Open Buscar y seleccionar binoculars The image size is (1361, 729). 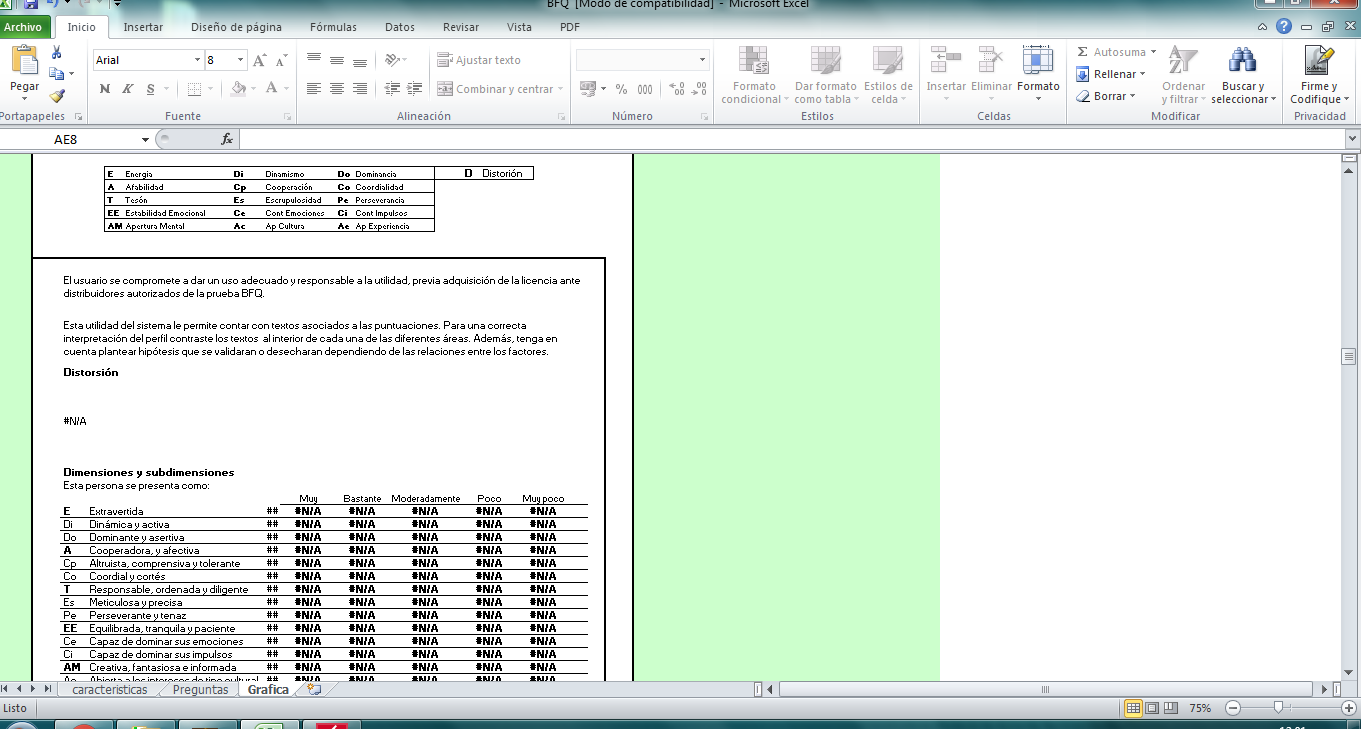click(1242, 62)
